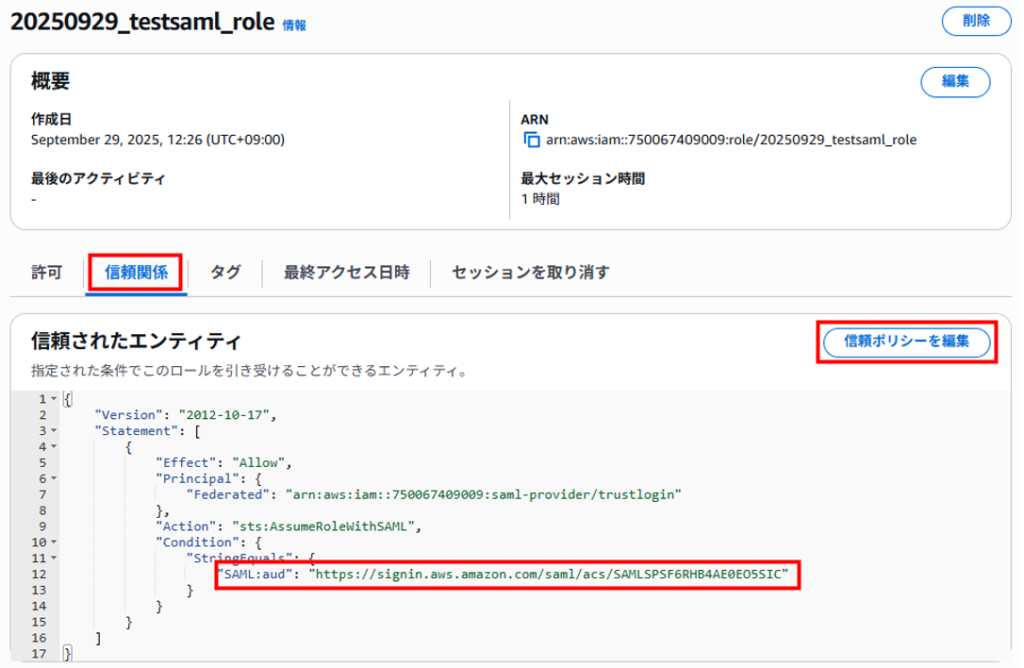Collapse the root JSON block at line 1
Viewport: 1024px width, 668px height.
coord(53,400)
